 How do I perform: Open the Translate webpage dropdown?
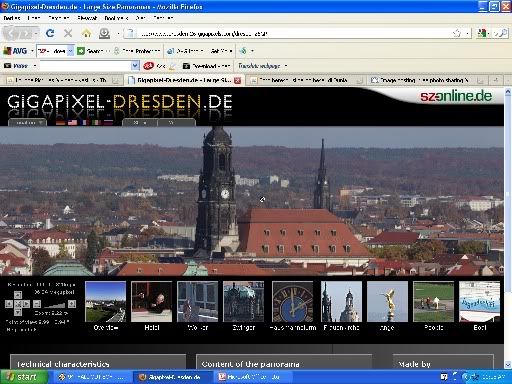coord(286,66)
